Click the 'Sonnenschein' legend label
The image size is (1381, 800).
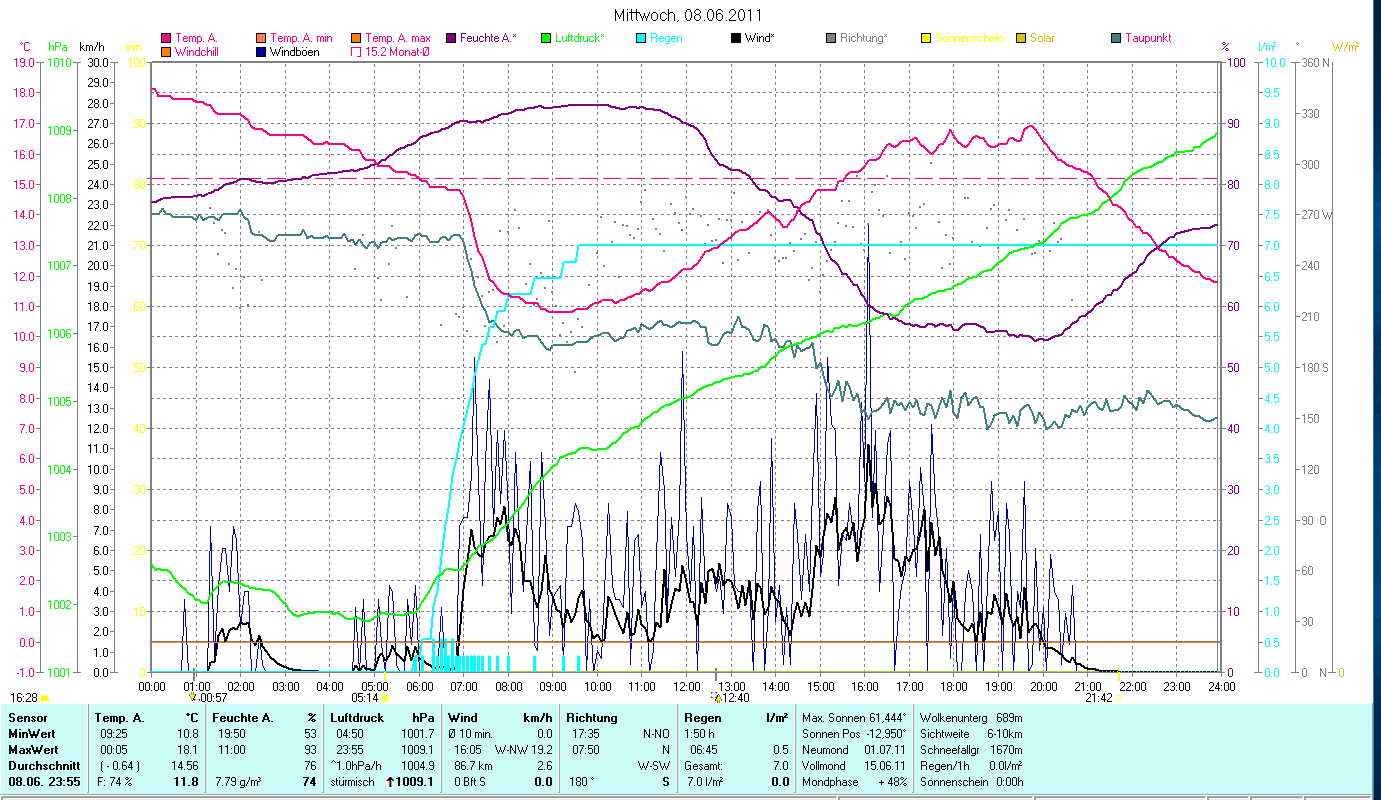point(967,38)
